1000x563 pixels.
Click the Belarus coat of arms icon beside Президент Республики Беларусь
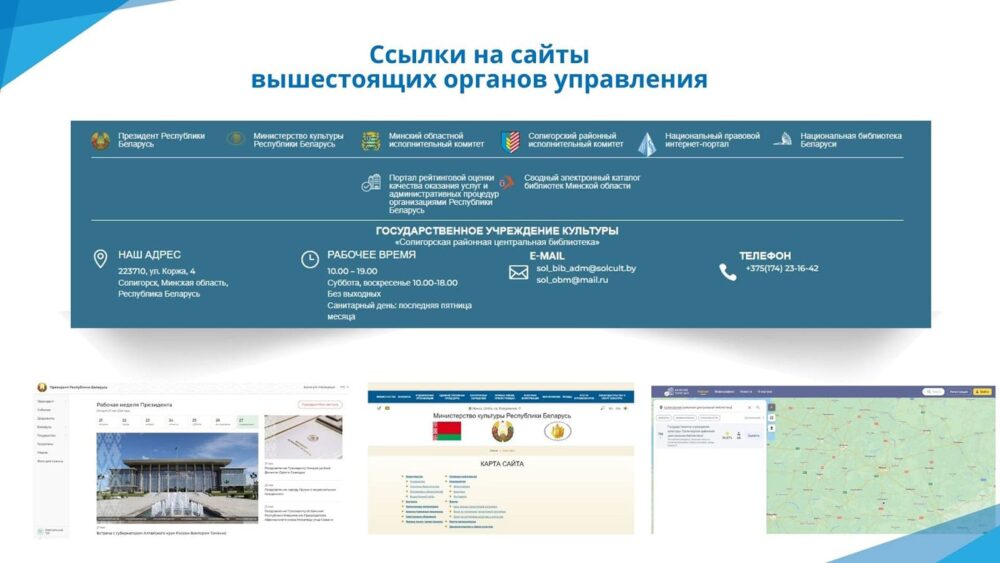point(100,141)
